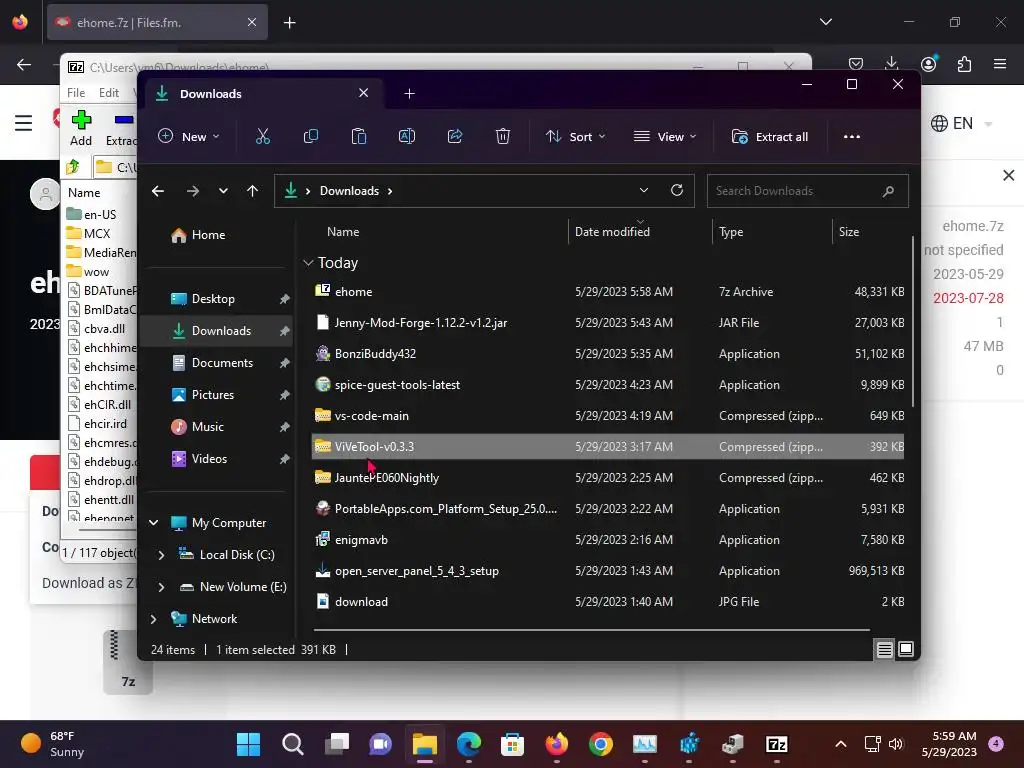
Task: List all Firefox tabs chevron
Action: (x=826, y=22)
